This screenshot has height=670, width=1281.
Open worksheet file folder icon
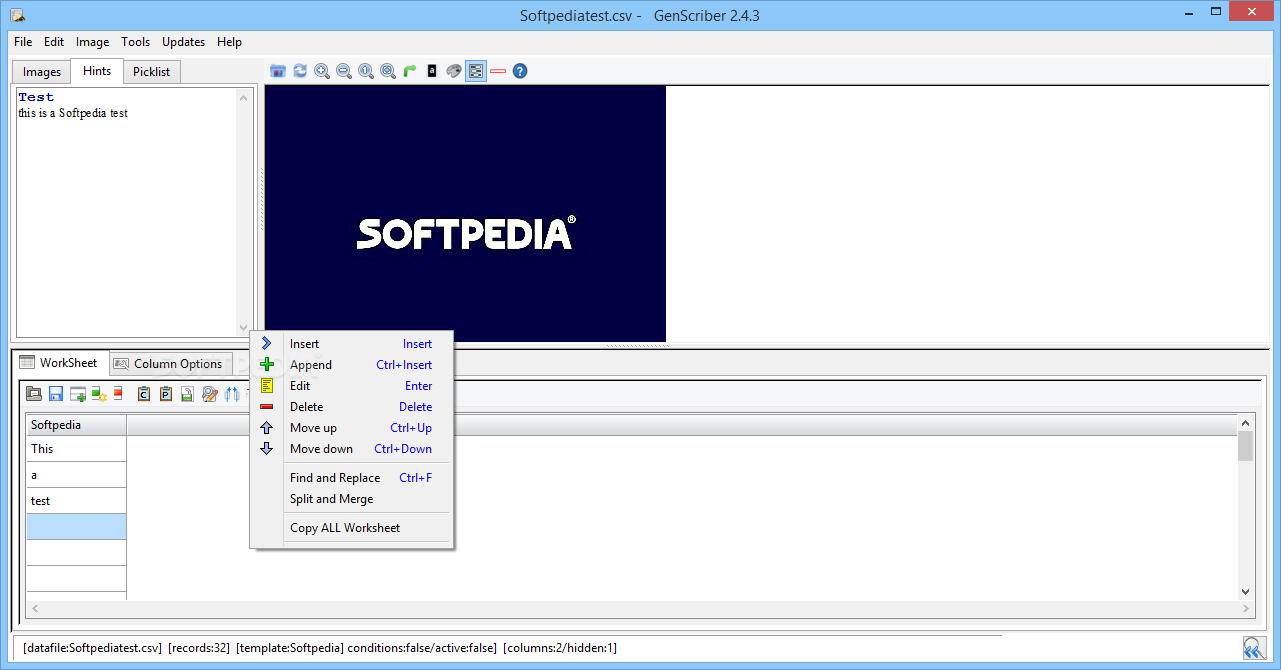pos(34,394)
